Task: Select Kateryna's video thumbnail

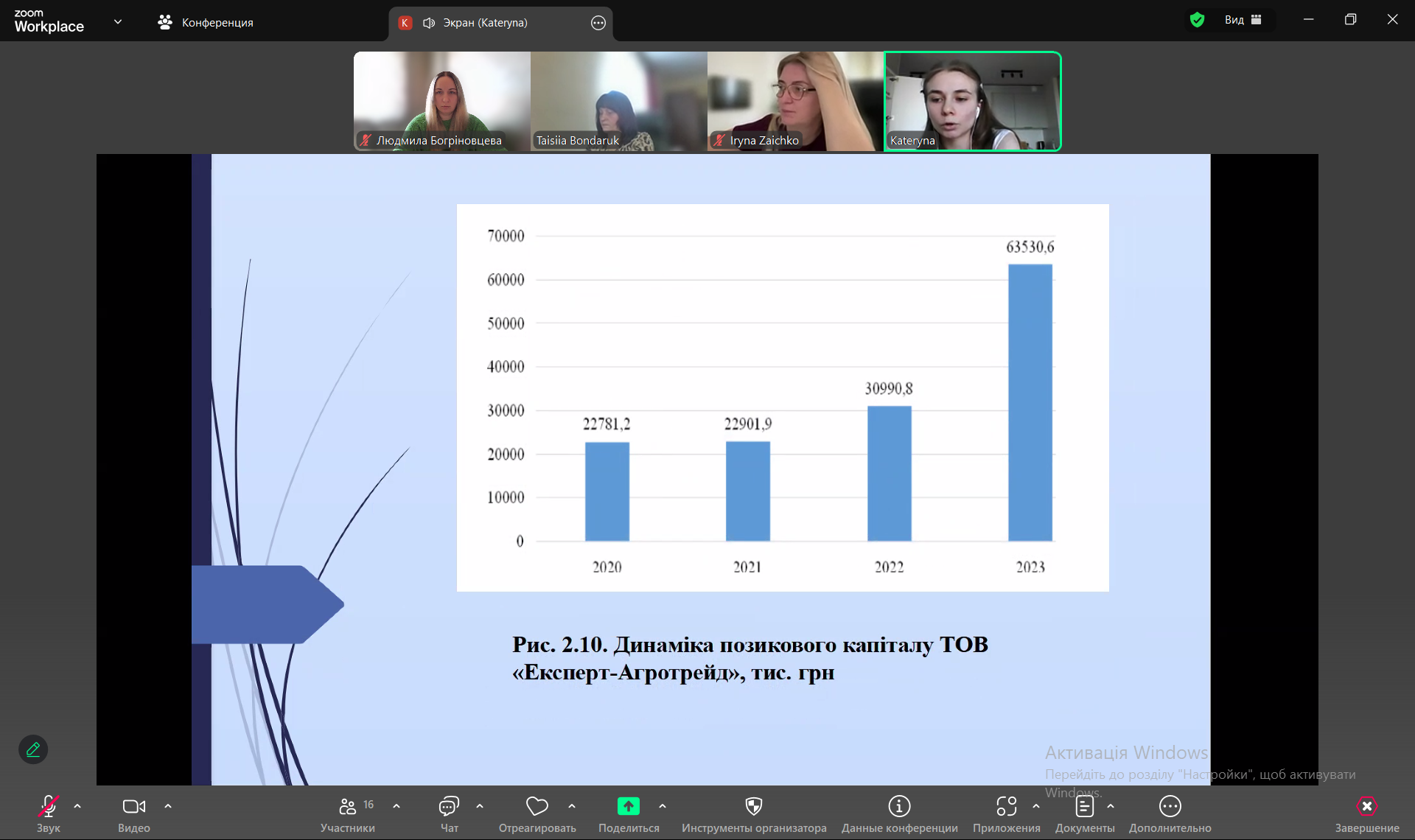Action: [x=972, y=101]
